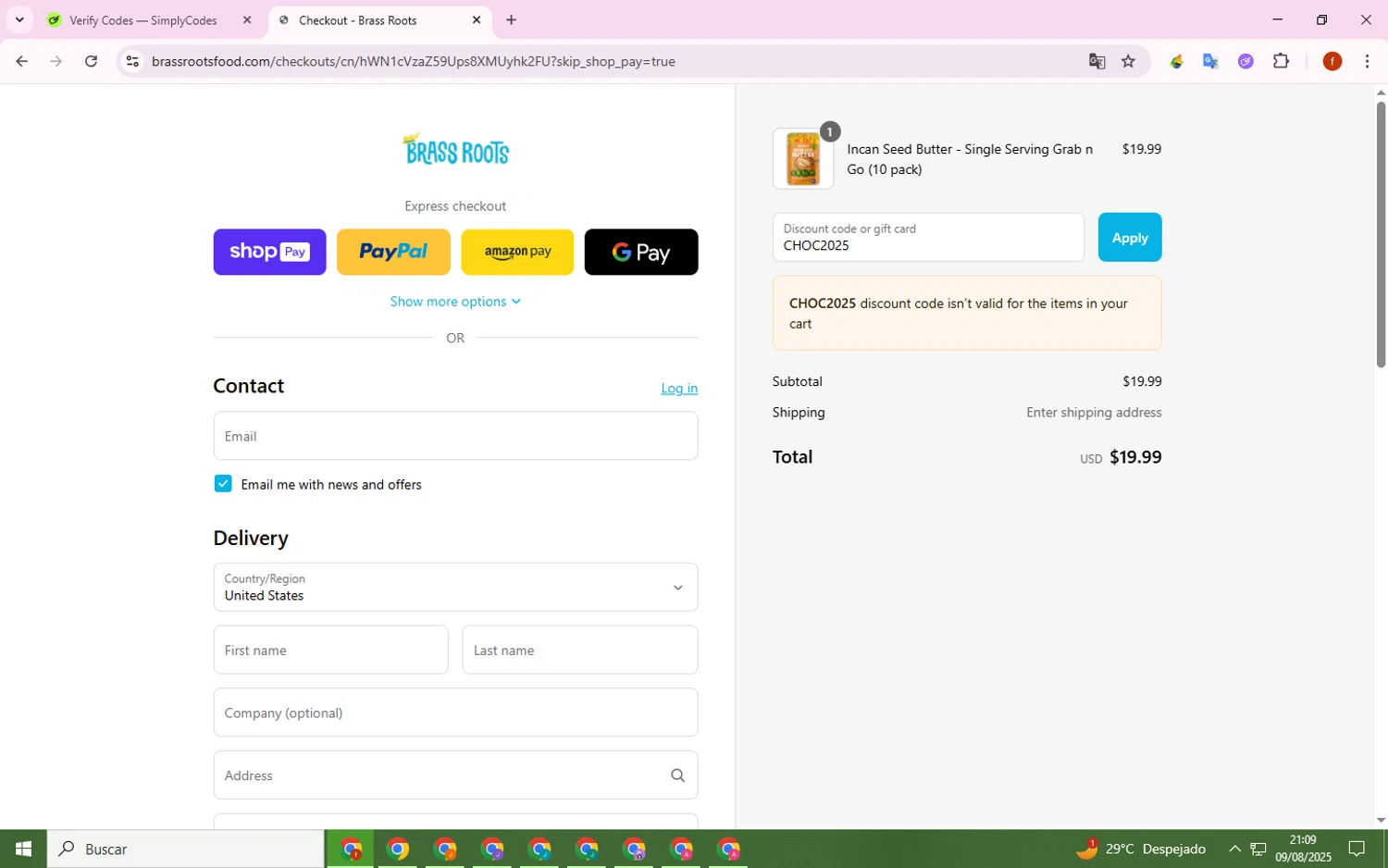This screenshot has height=868, width=1388.
Task: Open the Chrome three-dot menu
Action: 1367,61
